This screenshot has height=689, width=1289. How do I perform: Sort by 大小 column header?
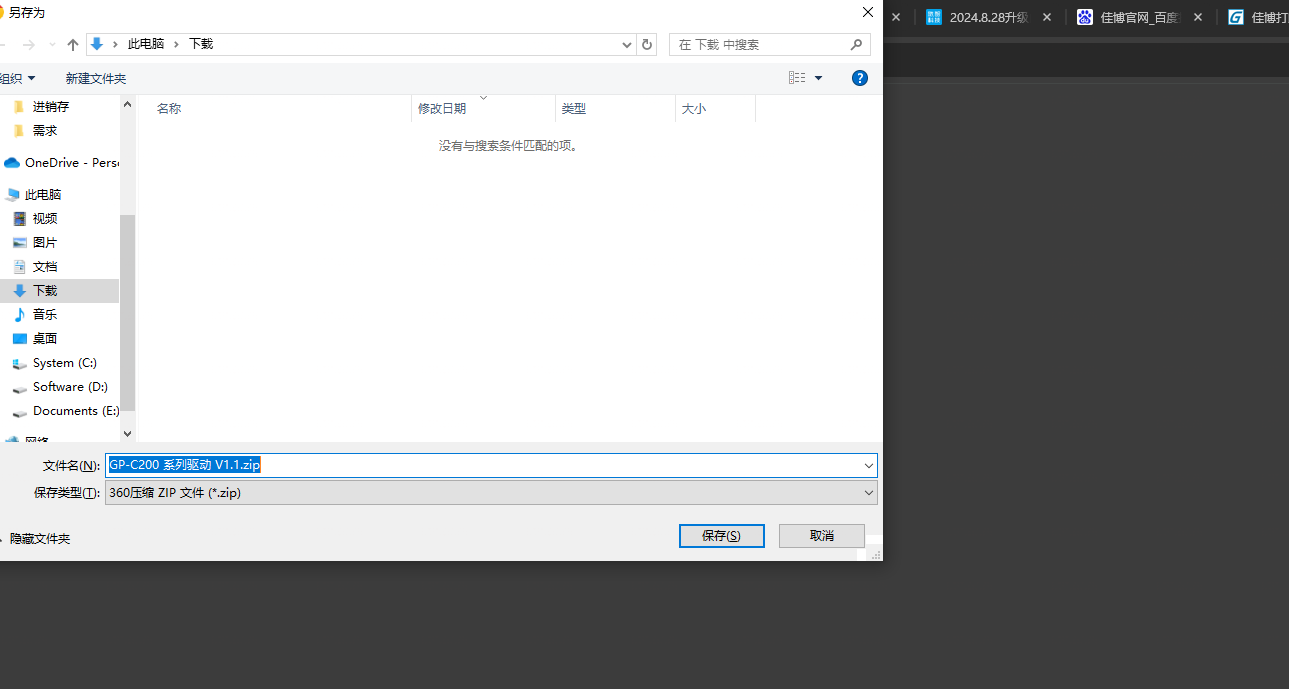click(694, 108)
